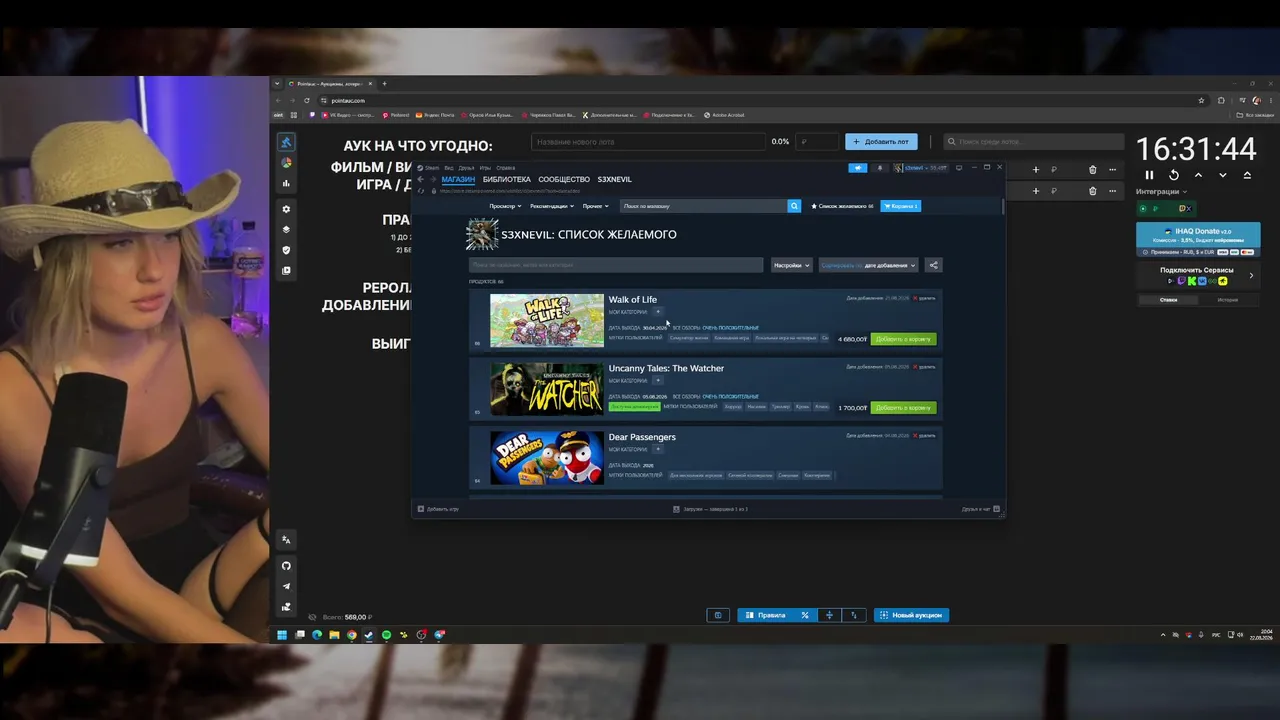This screenshot has height=720, width=1280.
Task: Click Добавить лот button
Action: (881, 142)
